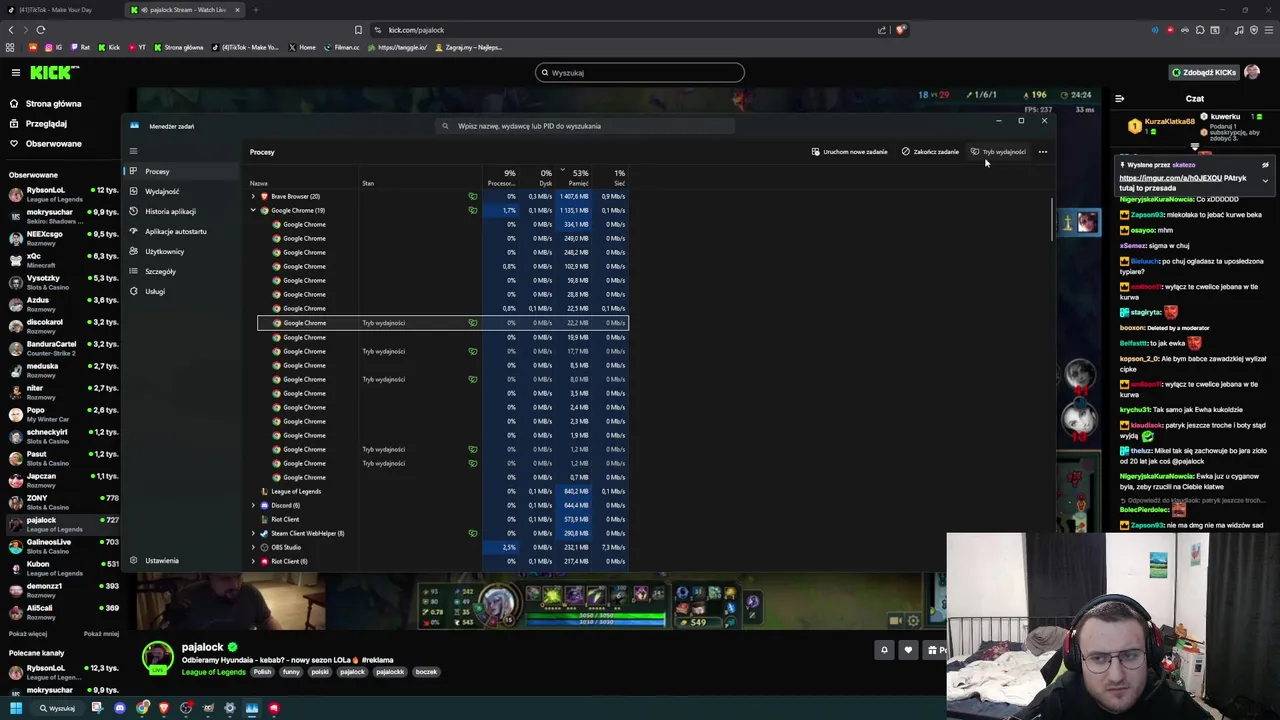Click the Windows taskbar Wyszukaj search box
Image resolution: width=1280 pixels, height=720 pixels.
57,708
